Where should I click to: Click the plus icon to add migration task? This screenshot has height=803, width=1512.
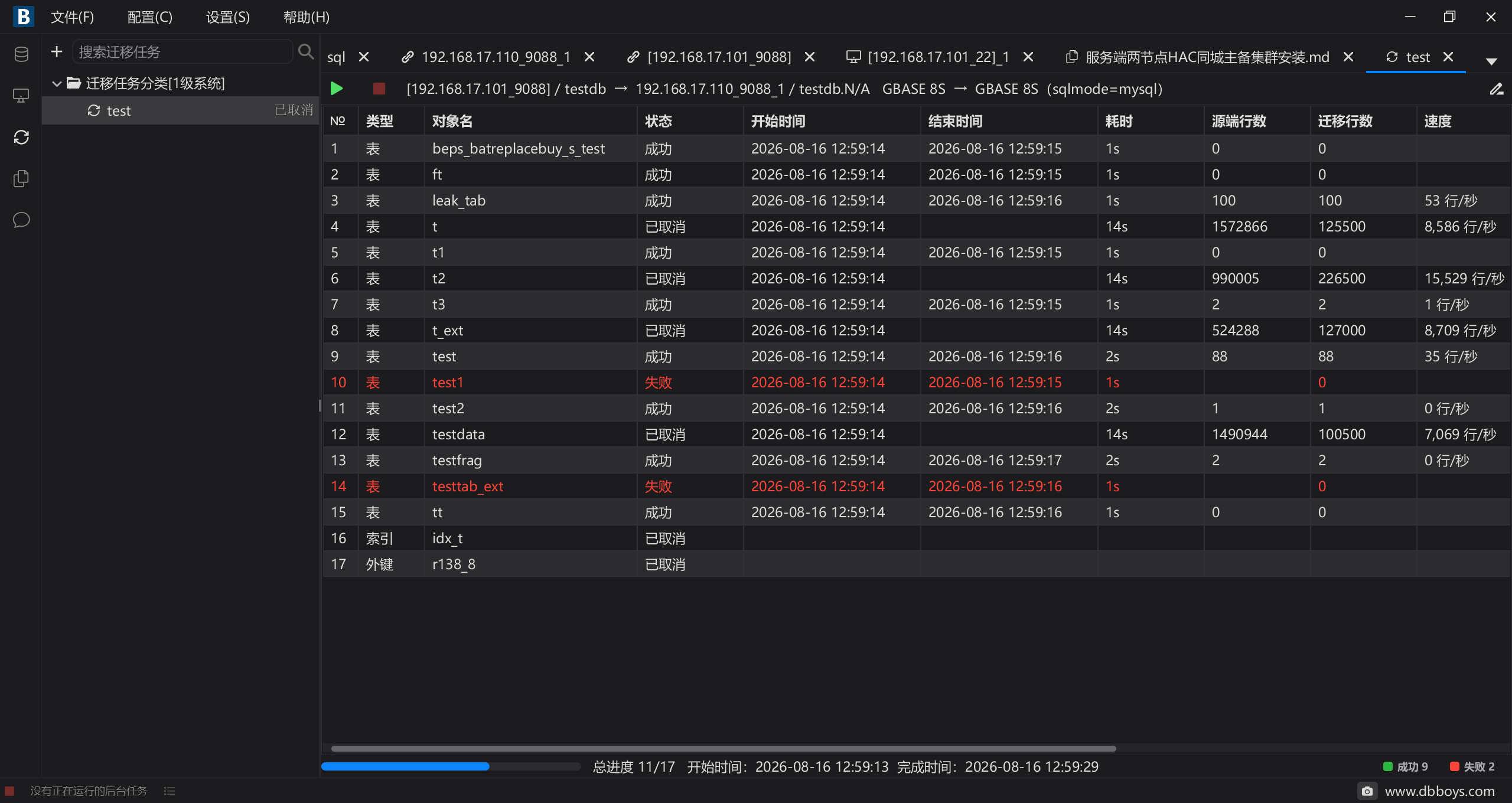pyautogui.click(x=57, y=52)
